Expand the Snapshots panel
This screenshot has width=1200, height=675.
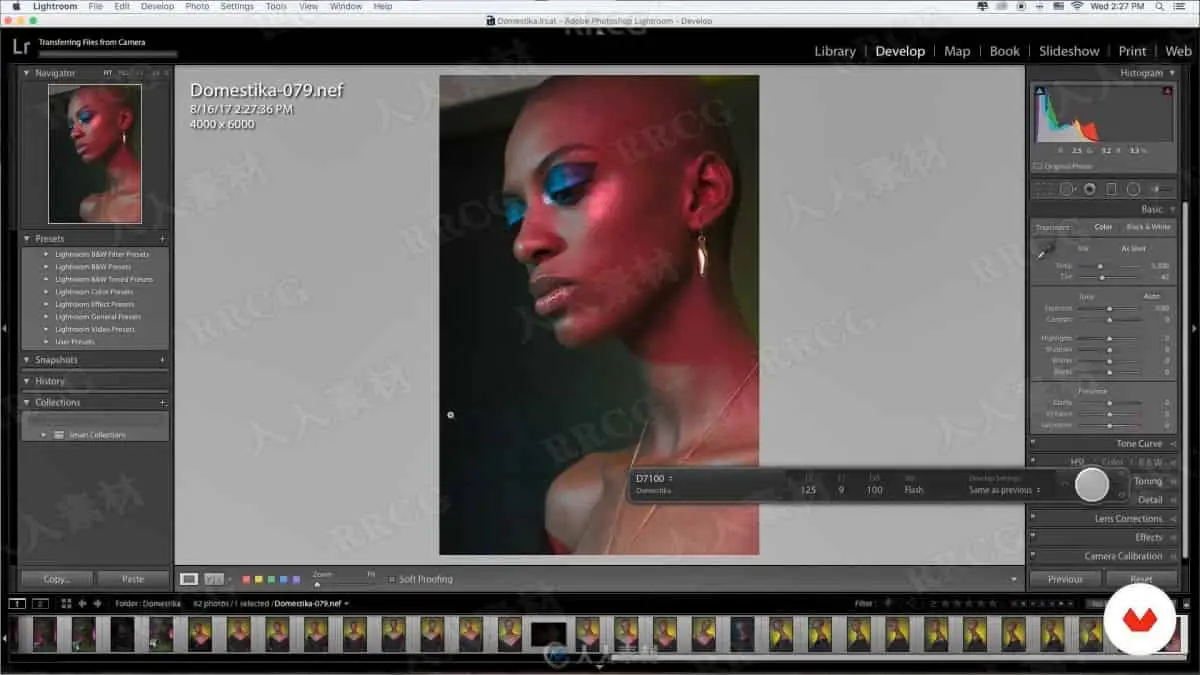coord(27,360)
